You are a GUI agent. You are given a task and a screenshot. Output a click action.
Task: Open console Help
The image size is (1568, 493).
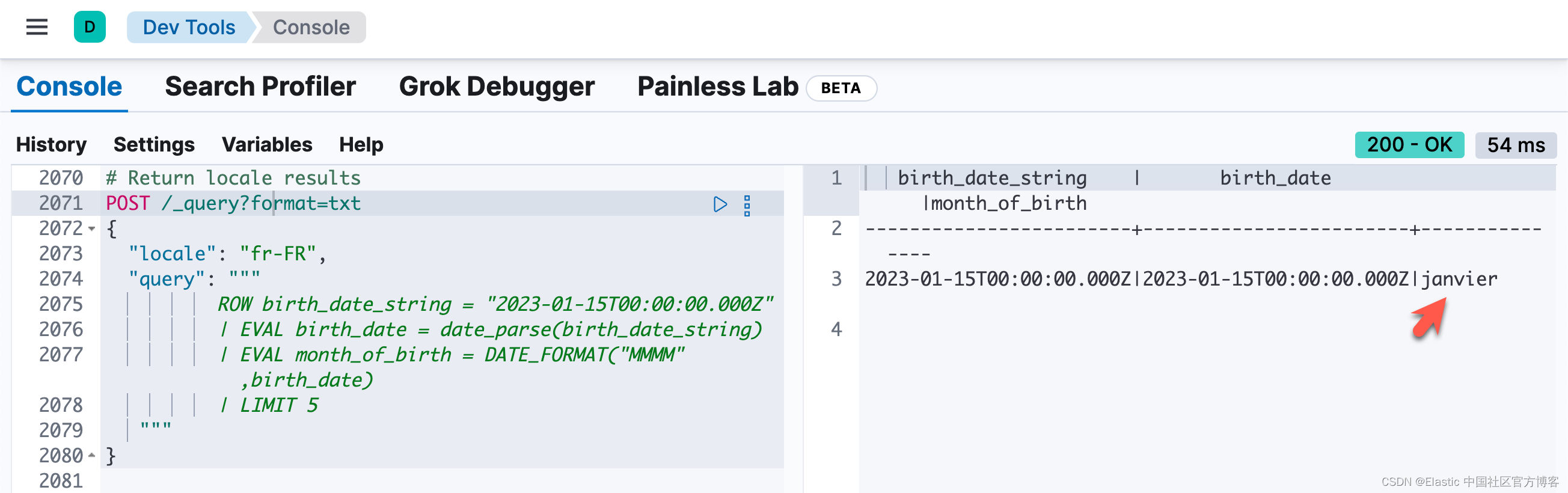[361, 144]
